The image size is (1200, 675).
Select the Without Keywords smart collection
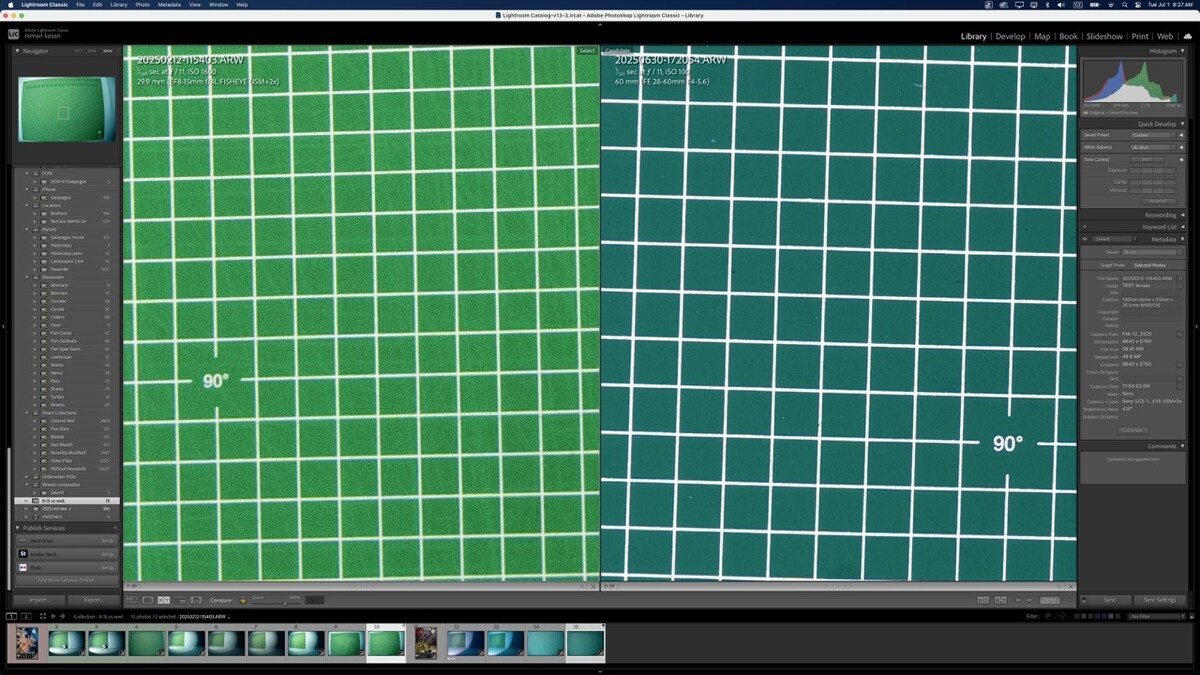pos(66,468)
